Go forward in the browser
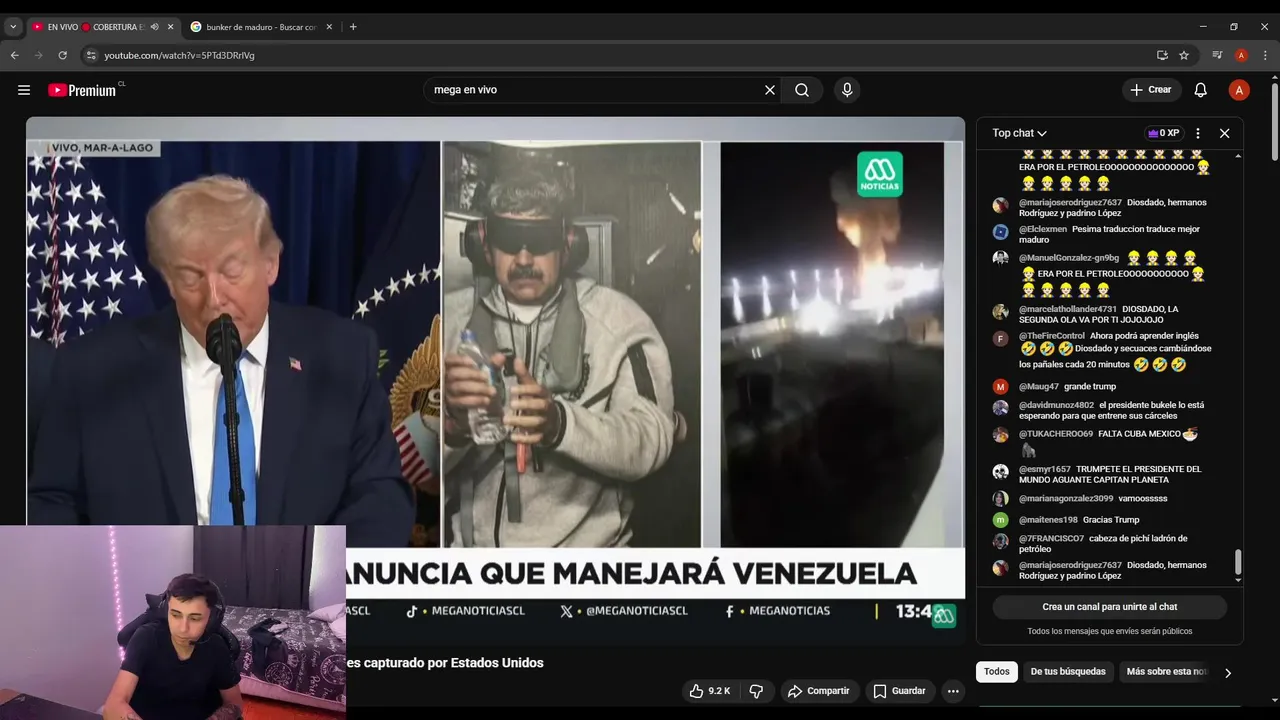The width and height of the screenshot is (1280, 720). 38,55
